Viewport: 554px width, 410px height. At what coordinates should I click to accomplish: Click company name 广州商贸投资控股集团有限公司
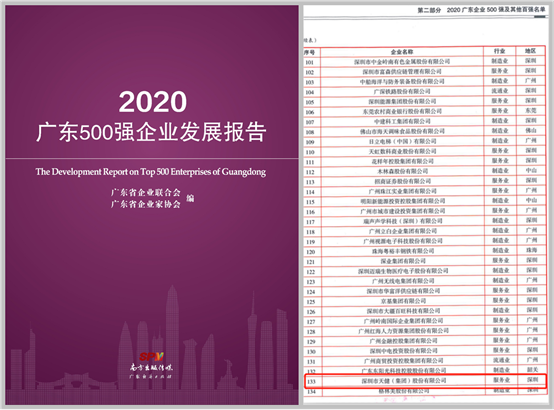point(403,361)
